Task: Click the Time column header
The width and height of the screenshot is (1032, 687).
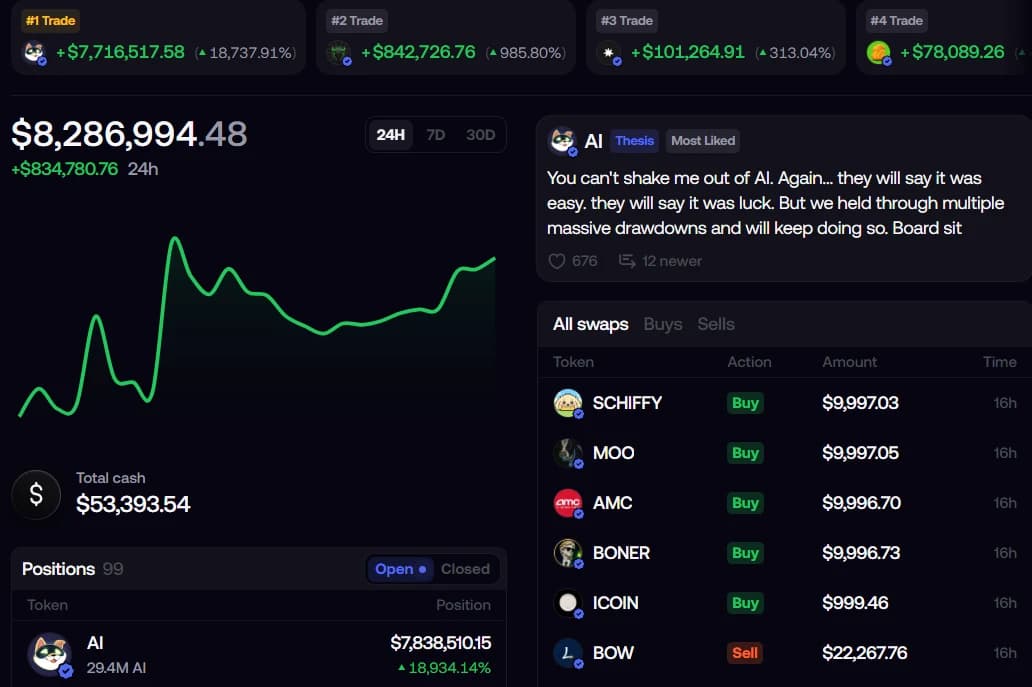Action: [x=1000, y=362]
